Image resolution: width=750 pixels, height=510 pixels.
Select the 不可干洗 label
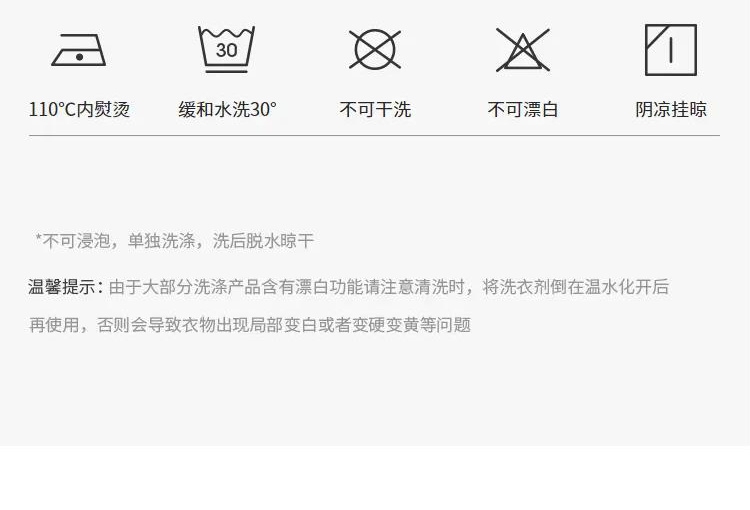(x=375, y=110)
